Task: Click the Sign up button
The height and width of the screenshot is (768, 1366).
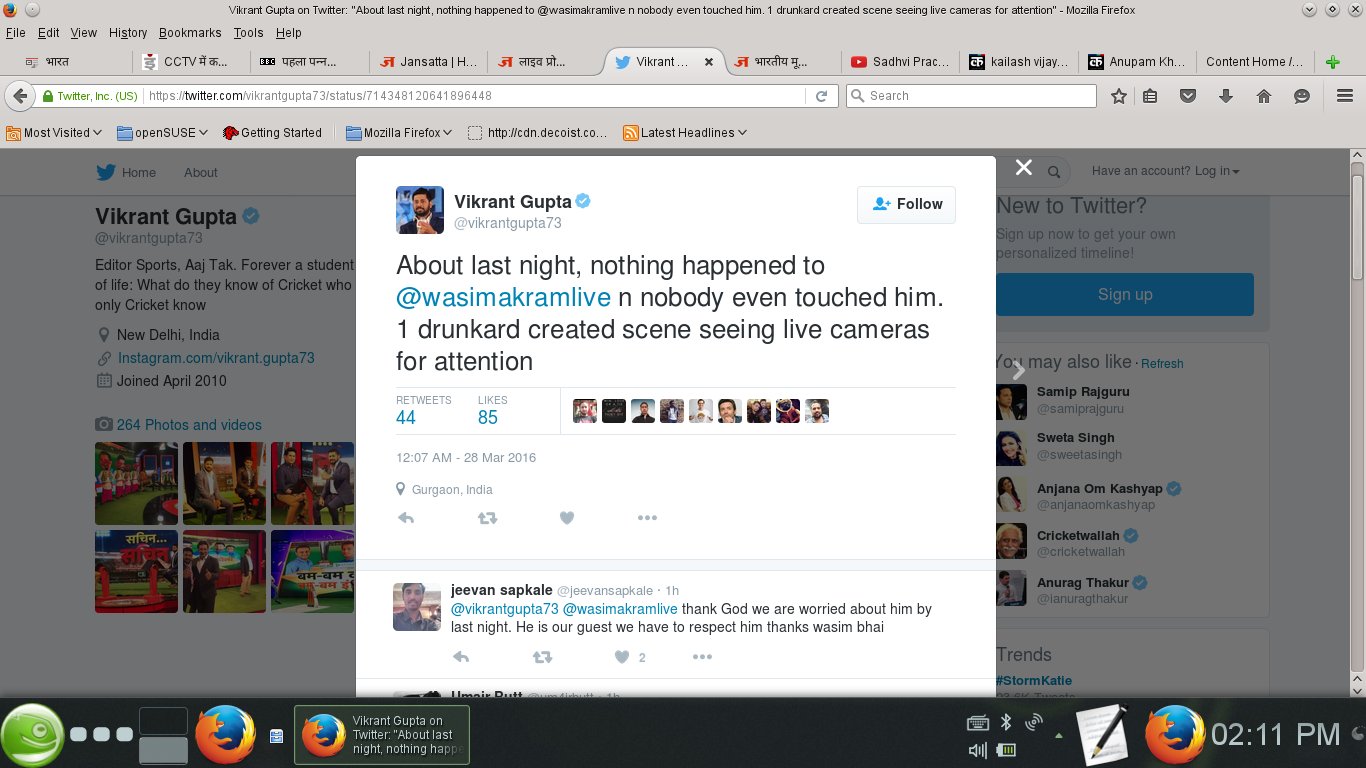Action: pyautogui.click(x=1125, y=294)
